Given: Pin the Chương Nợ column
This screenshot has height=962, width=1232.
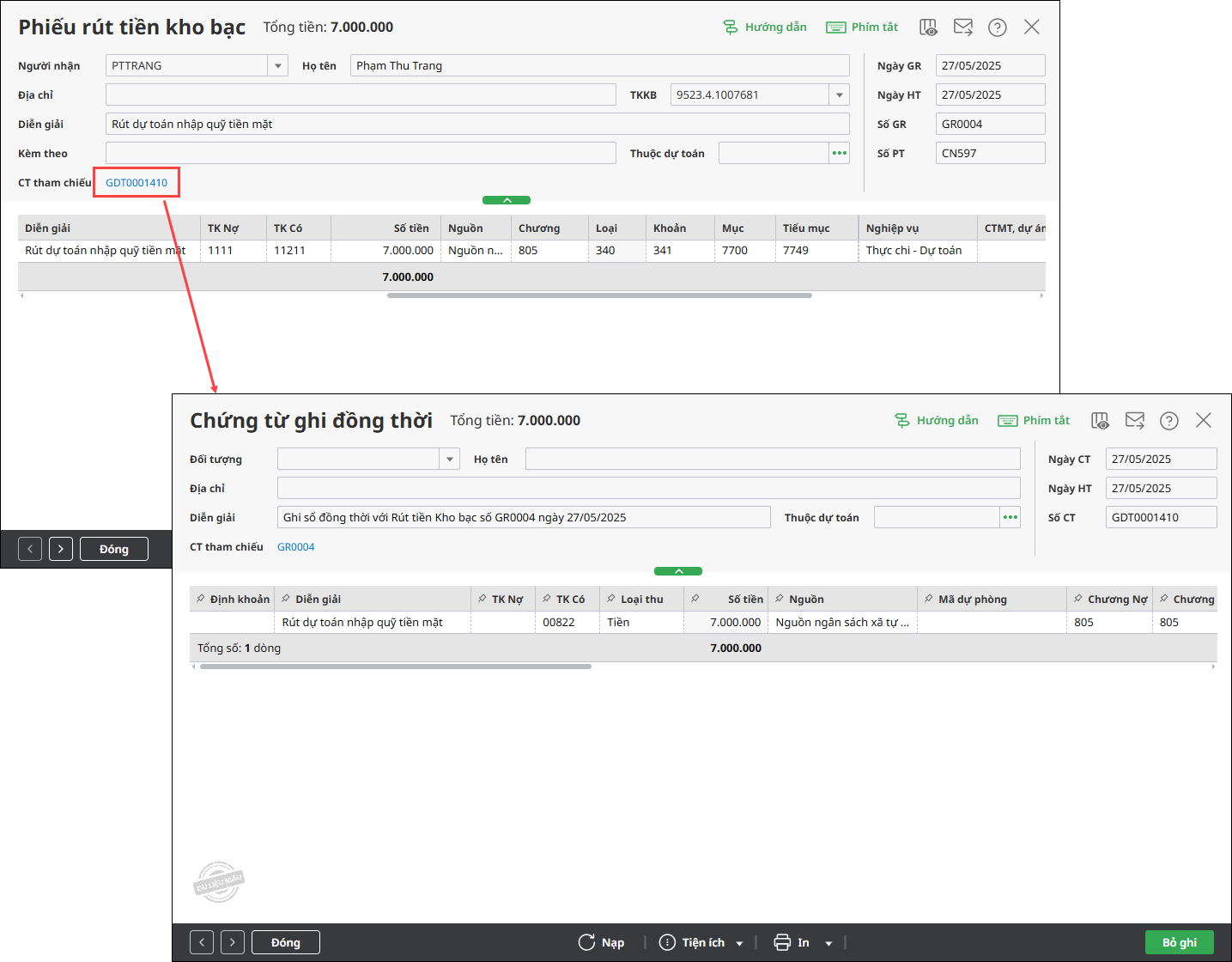Looking at the screenshot, I should point(1077,599).
